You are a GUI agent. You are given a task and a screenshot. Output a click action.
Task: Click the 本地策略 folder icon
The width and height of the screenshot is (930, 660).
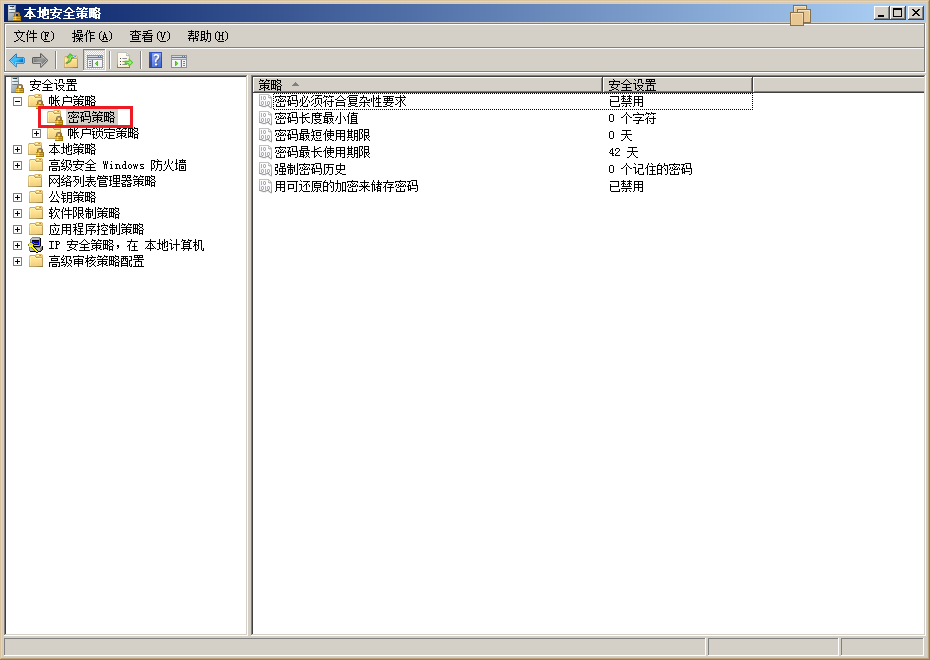coord(37,149)
